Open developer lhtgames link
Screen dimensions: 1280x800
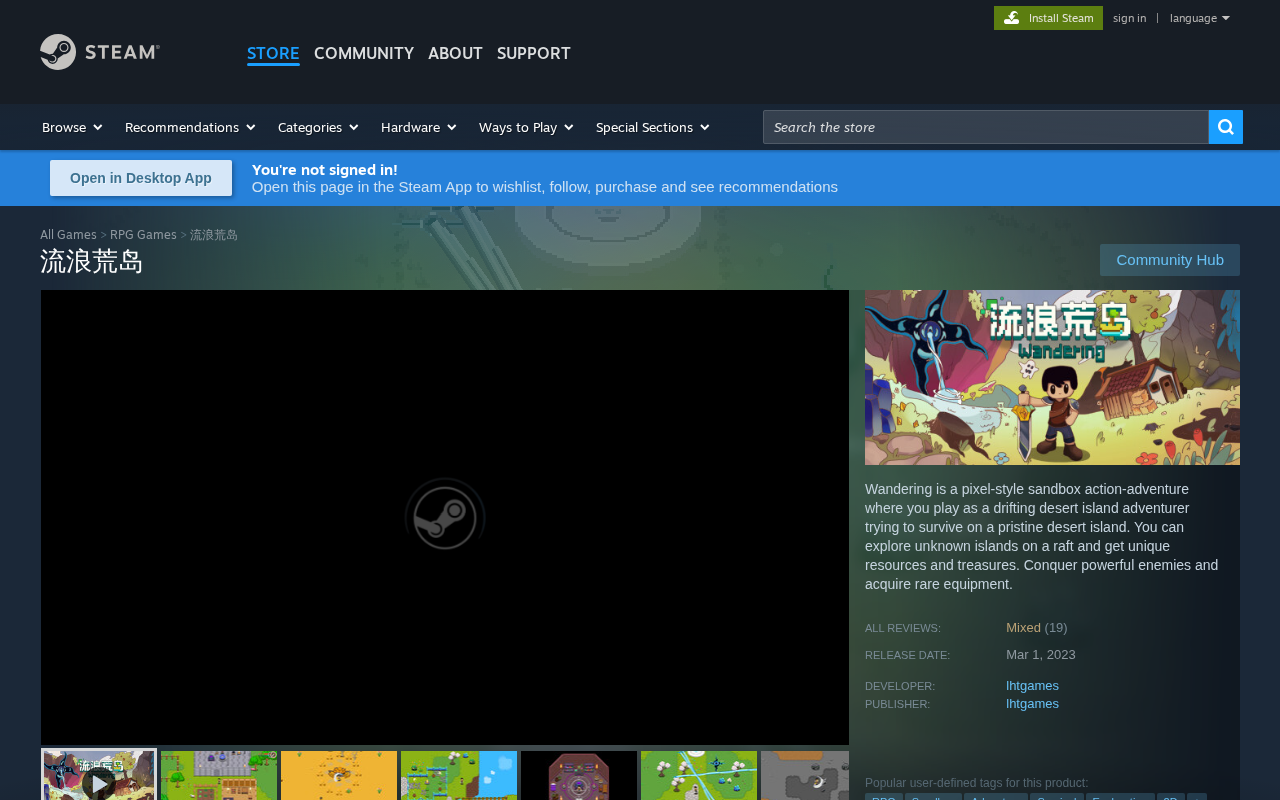pos(1032,686)
